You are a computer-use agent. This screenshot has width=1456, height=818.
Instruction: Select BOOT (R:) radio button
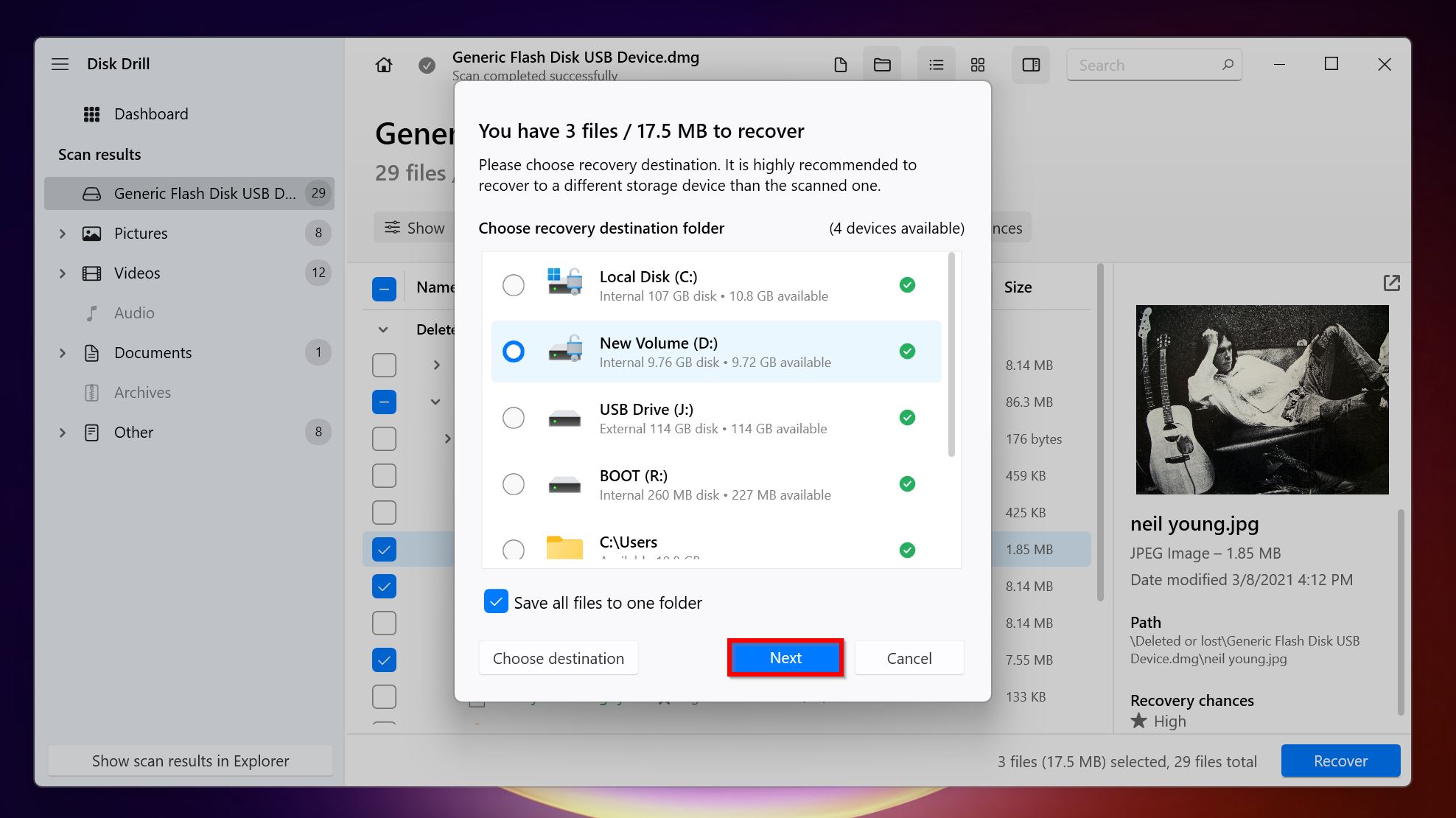pyautogui.click(x=514, y=484)
